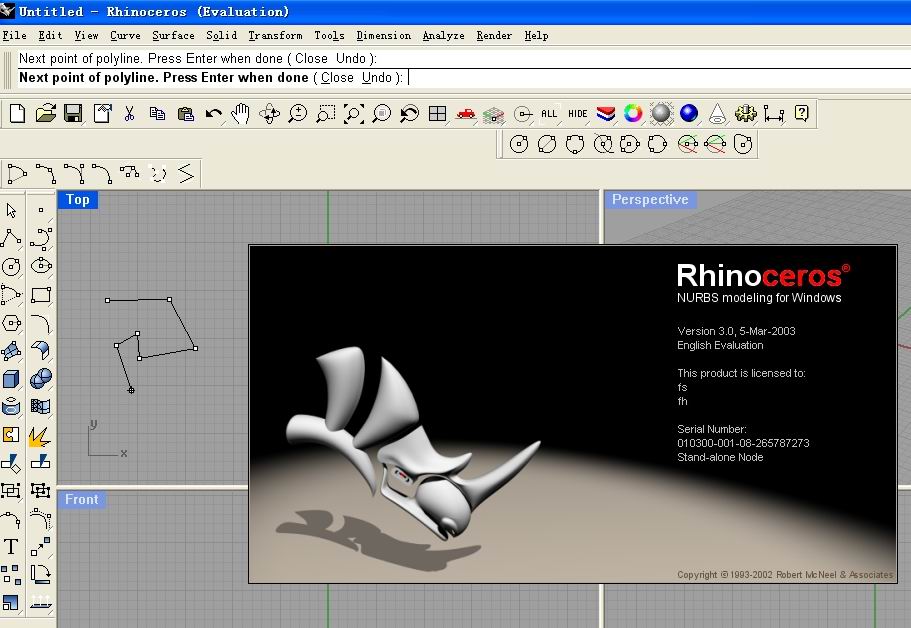Click the blue sphere Render icon

689,113
